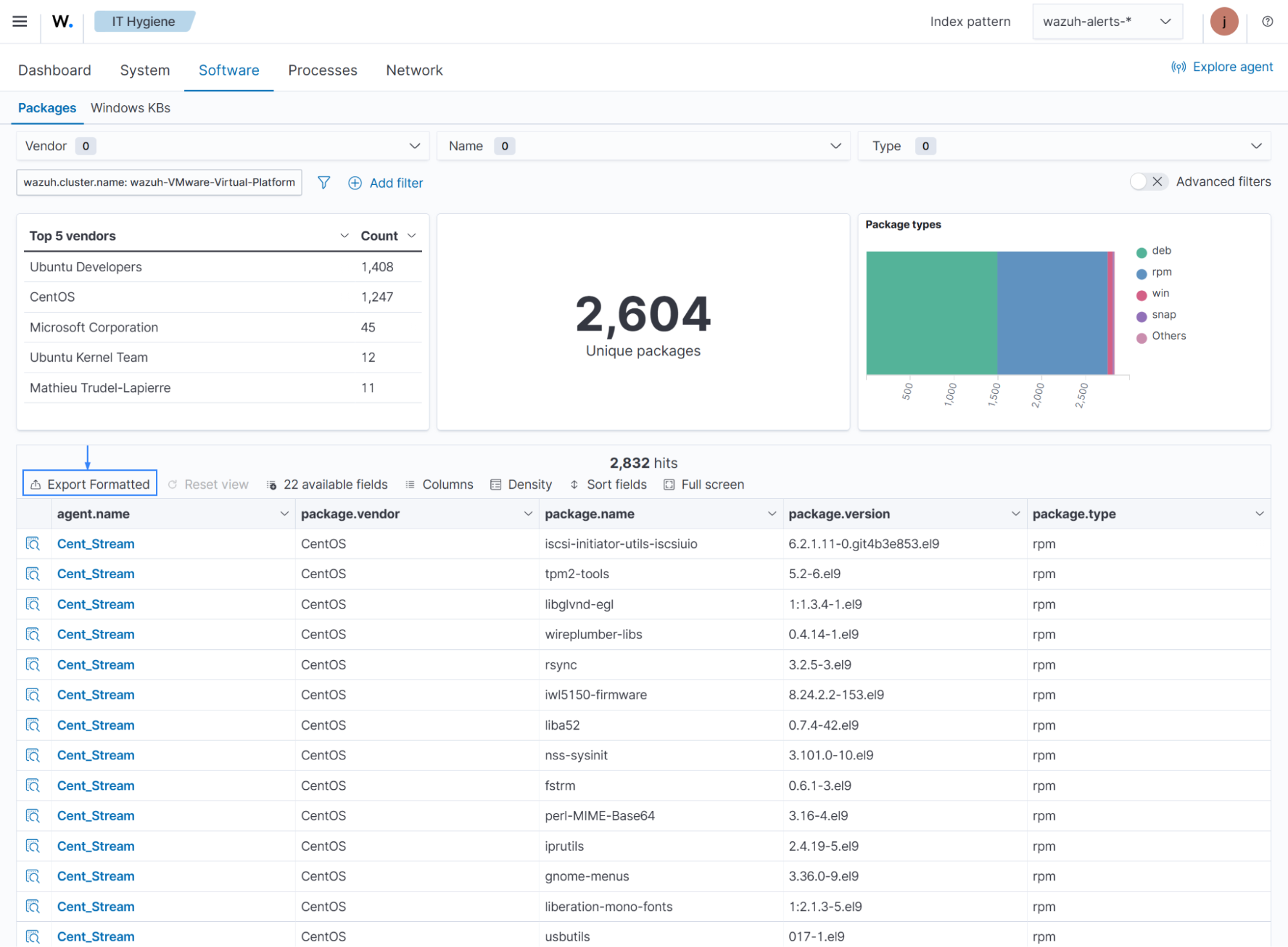The width and height of the screenshot is (1288, 947).
Task: Open the Index pattern selector
Action: tap(1106, 21)
